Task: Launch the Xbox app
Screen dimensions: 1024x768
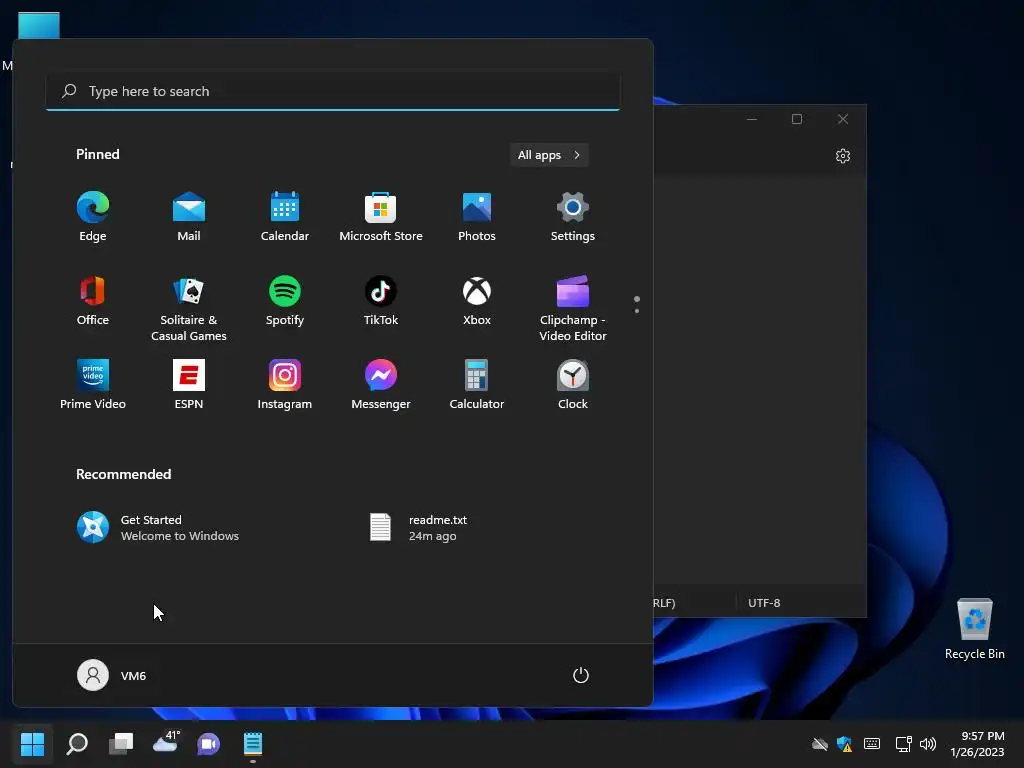Action: [477, 301]
